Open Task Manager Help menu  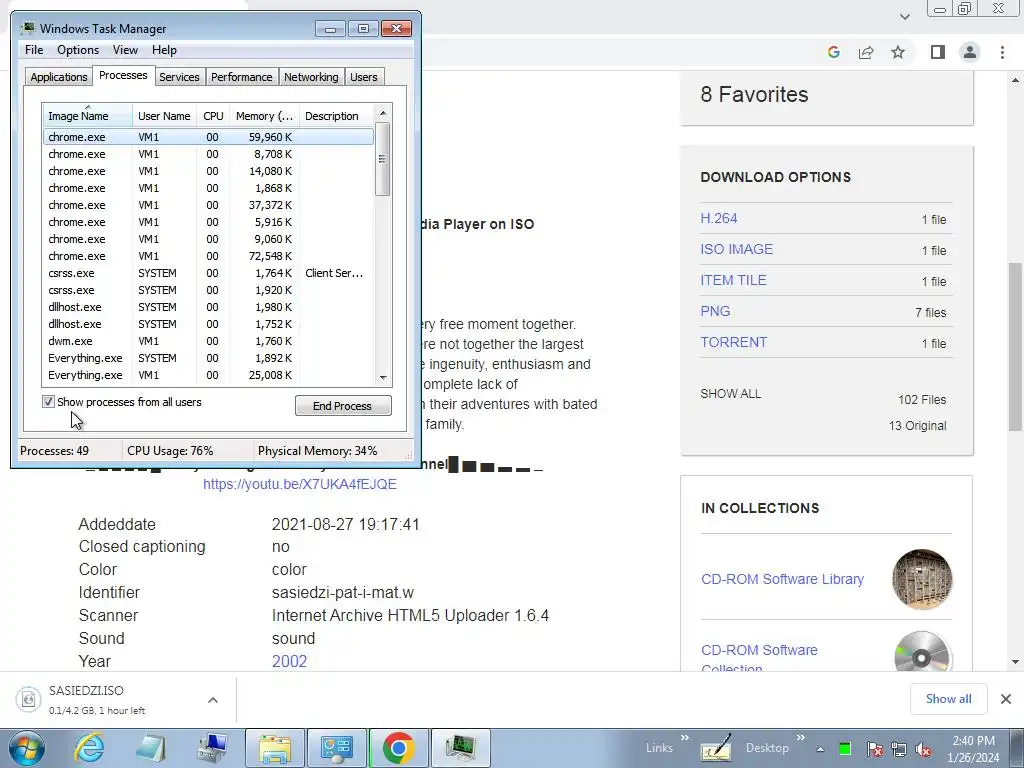click(x=164, y=50)
